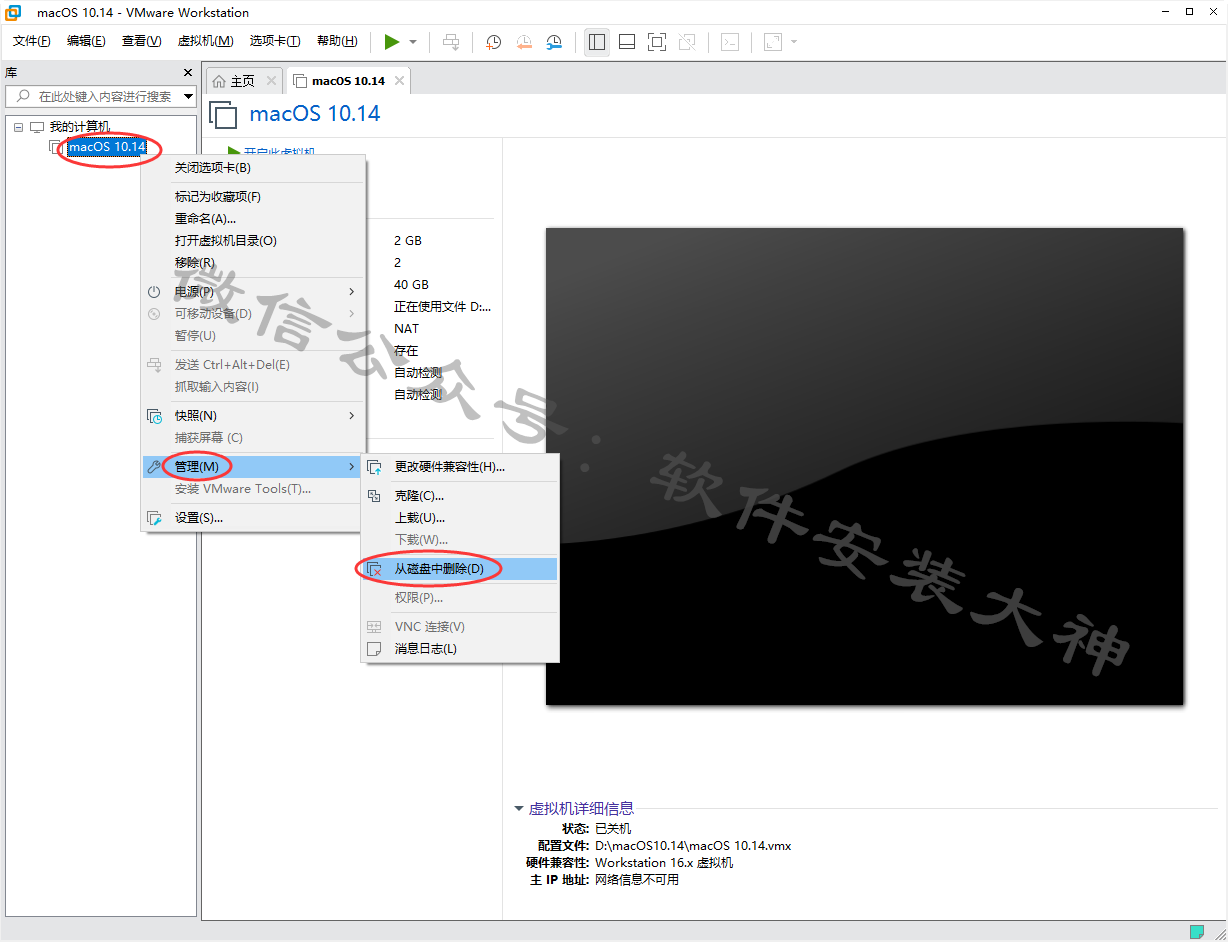Expand the 快照(N) submenu
The height and width of the screenshot is (942, 1228).
[254, 416]
